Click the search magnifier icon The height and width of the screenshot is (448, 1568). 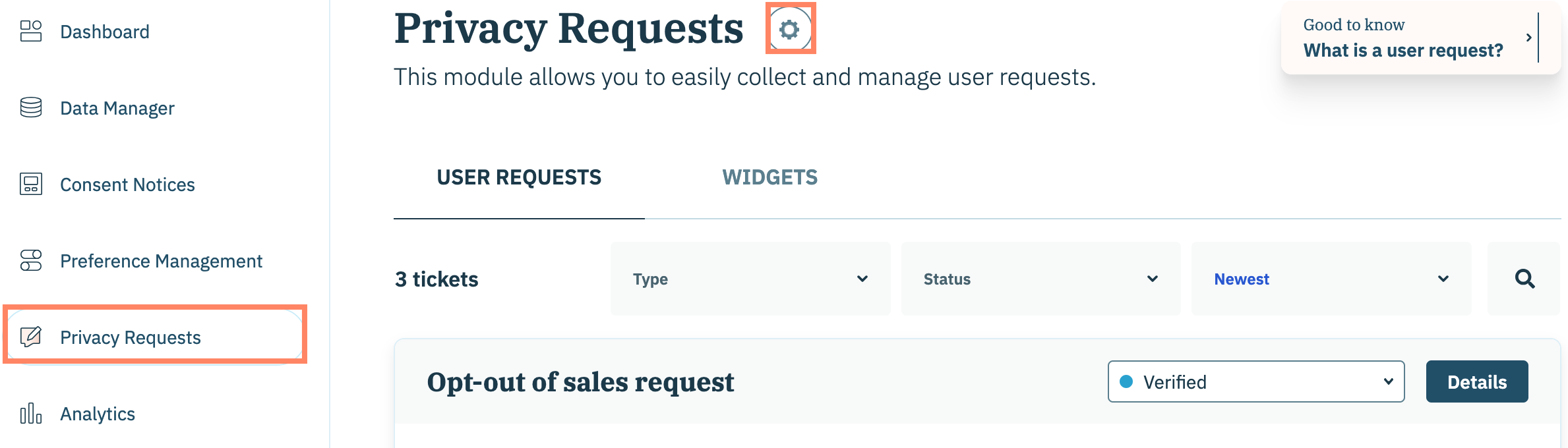point(1524,279)
